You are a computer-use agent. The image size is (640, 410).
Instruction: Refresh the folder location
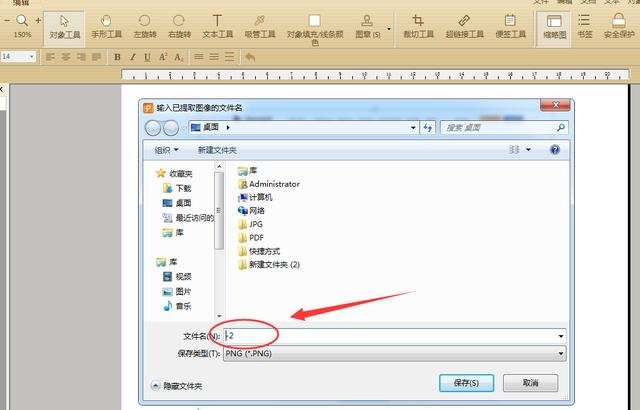click(427, 128)
